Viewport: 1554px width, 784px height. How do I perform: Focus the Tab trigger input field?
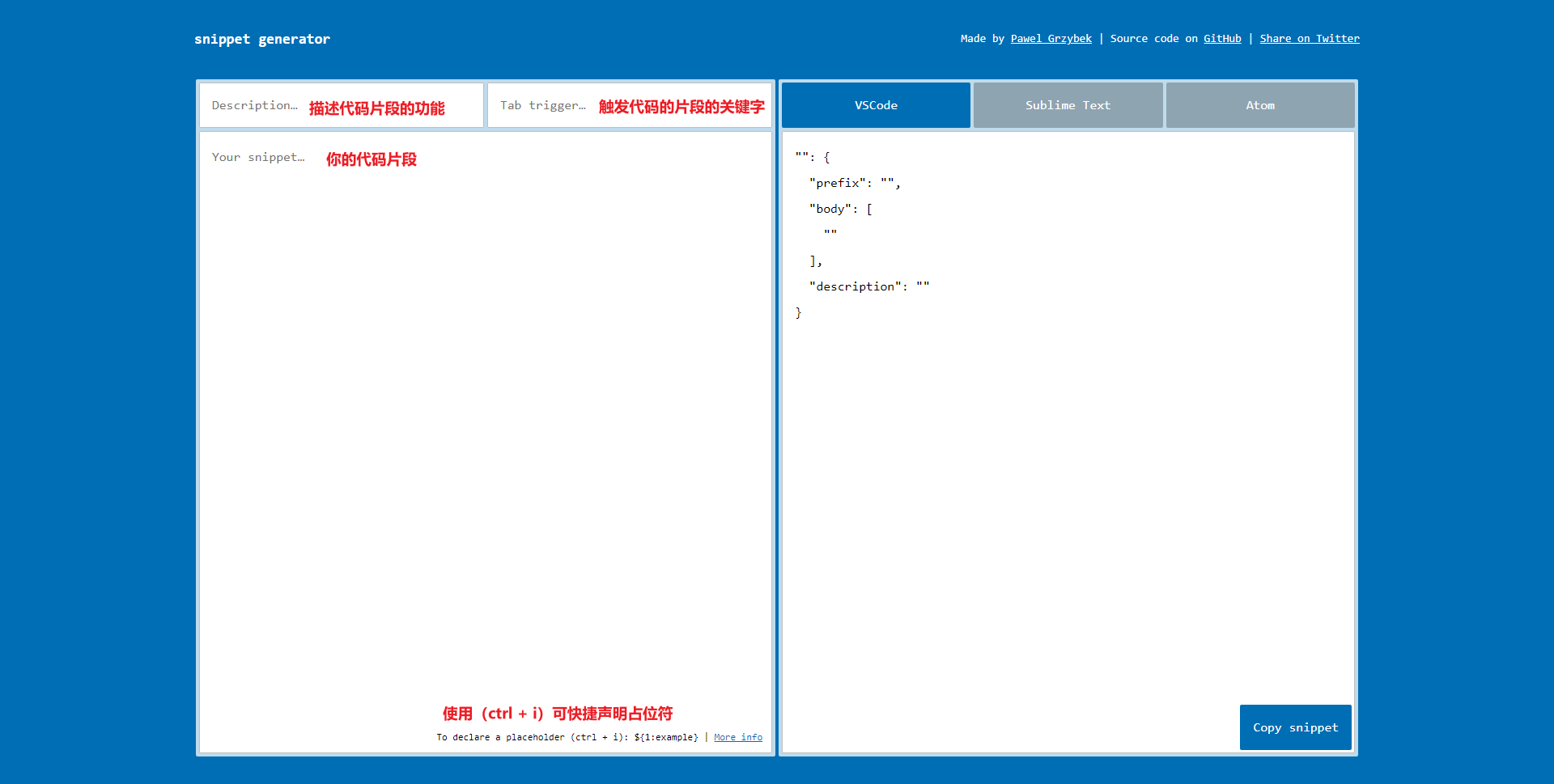tap(630, 105)
